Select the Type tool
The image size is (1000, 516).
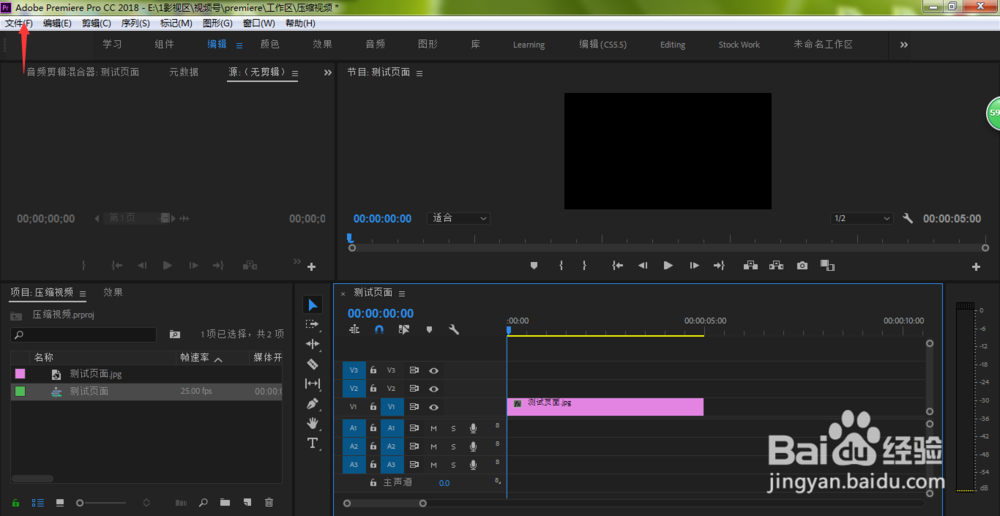click(312, 443)
